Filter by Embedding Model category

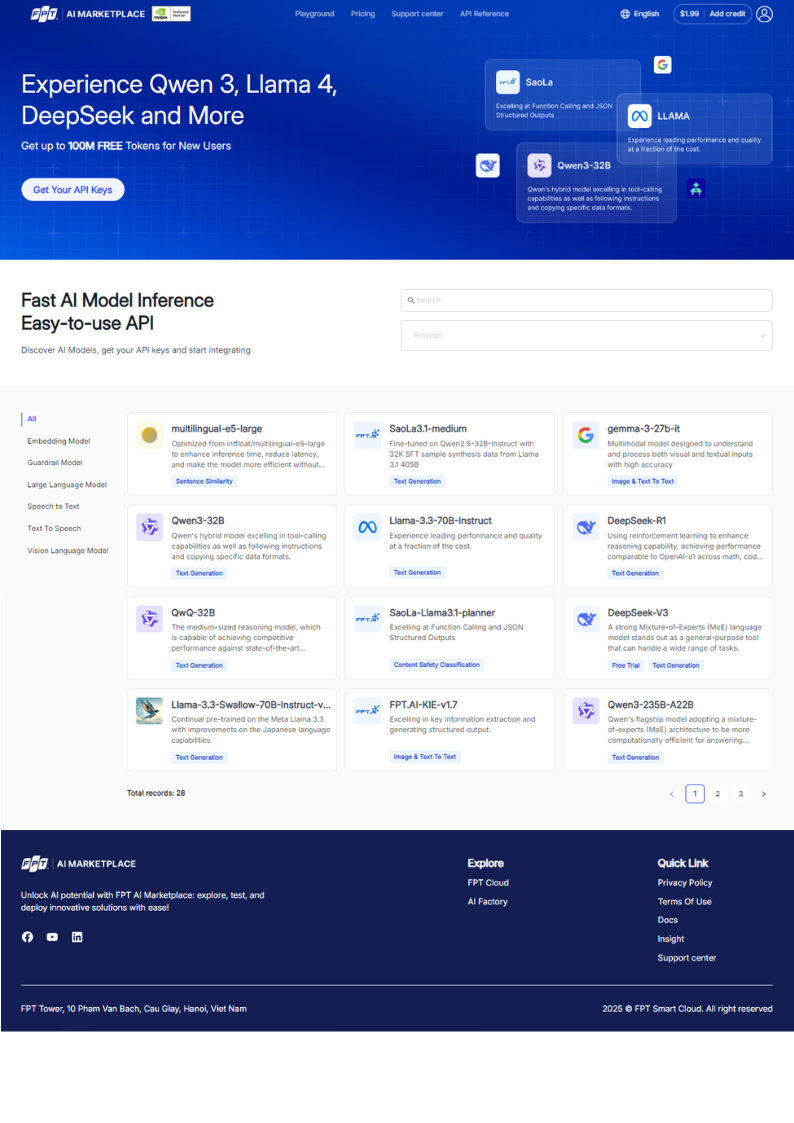59,441
